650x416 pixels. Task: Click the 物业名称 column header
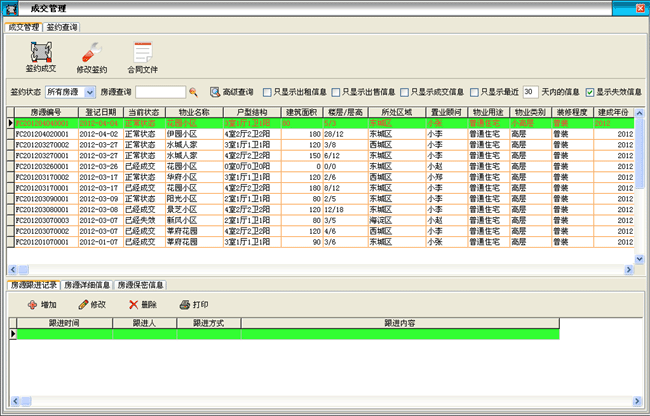(193, 112)
